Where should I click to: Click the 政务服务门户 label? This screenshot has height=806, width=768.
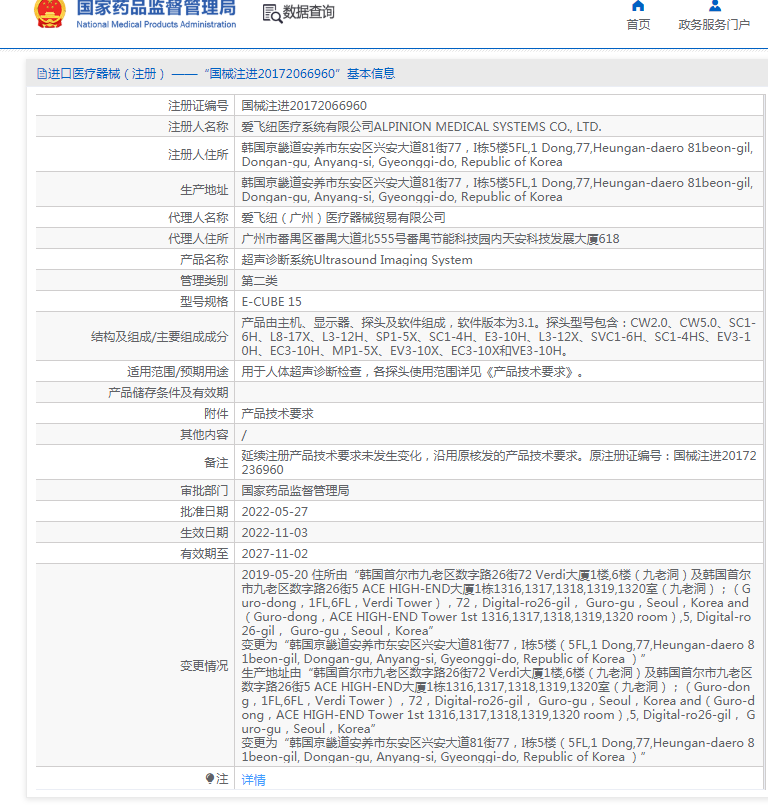[714, 25]
